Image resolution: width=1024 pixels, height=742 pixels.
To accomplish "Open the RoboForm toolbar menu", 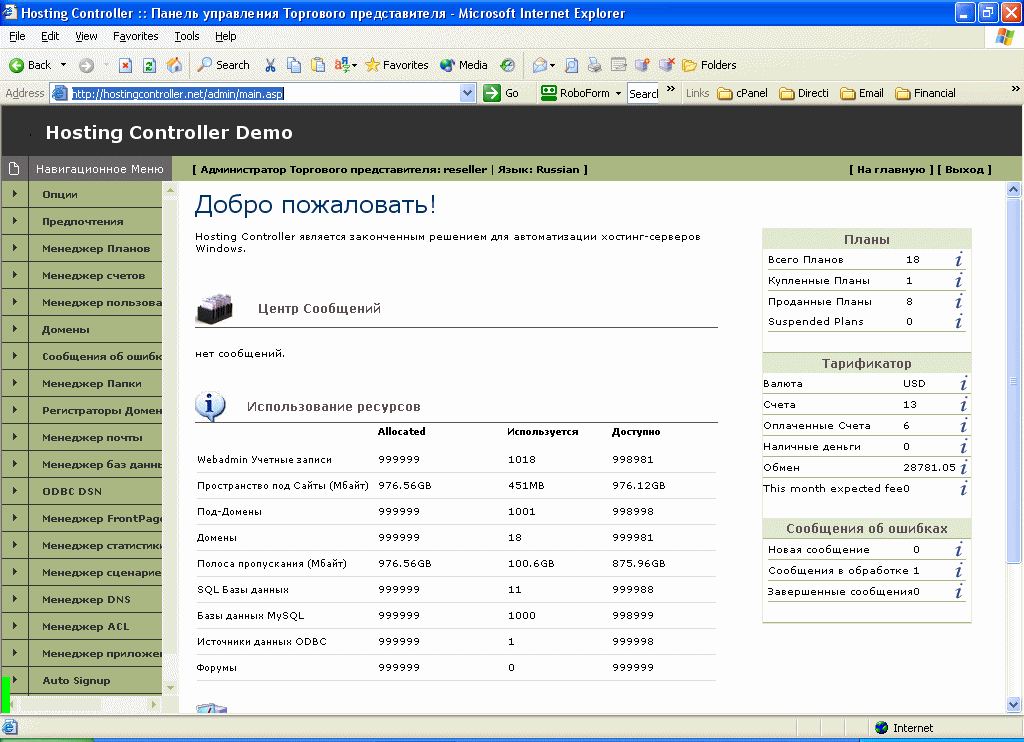I will point(581,93).
